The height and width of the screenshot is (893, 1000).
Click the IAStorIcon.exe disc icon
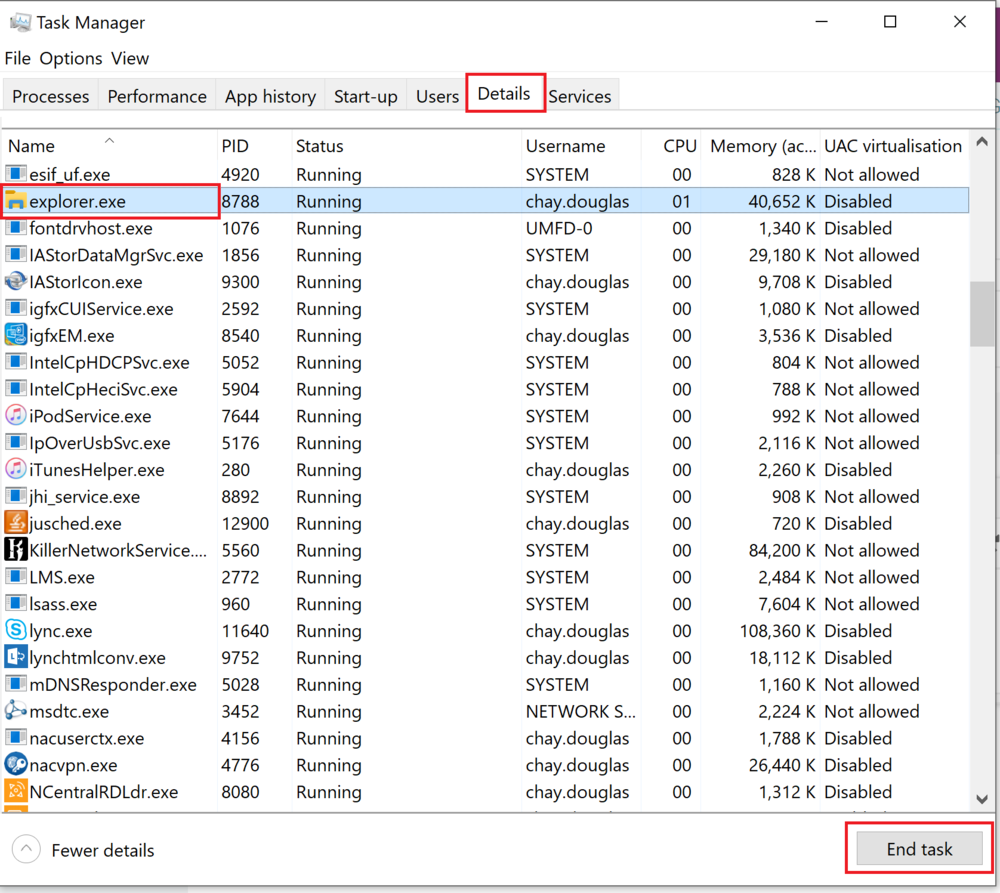14,282
